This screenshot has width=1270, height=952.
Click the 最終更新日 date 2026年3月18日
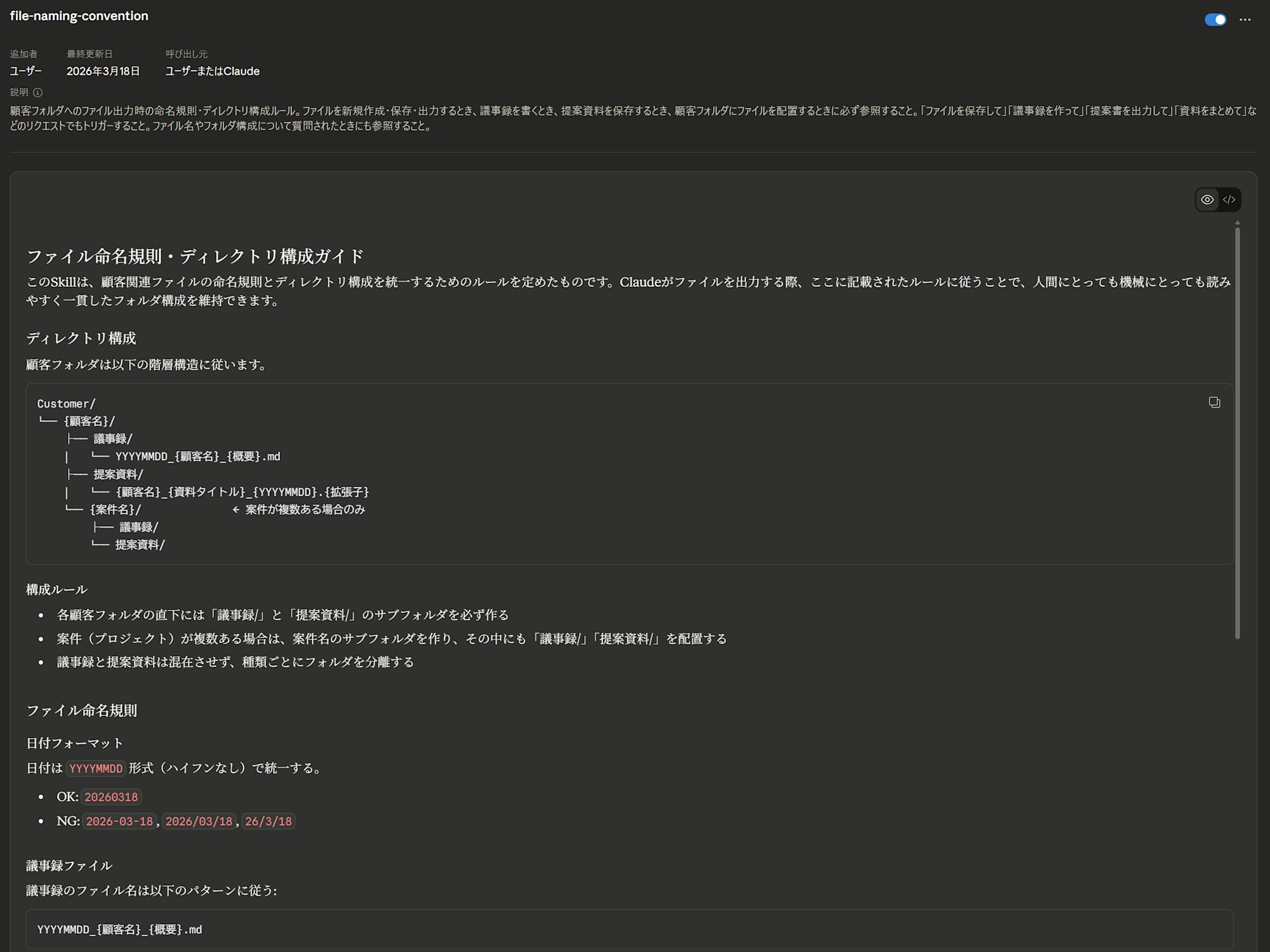(x=102, y=71)
